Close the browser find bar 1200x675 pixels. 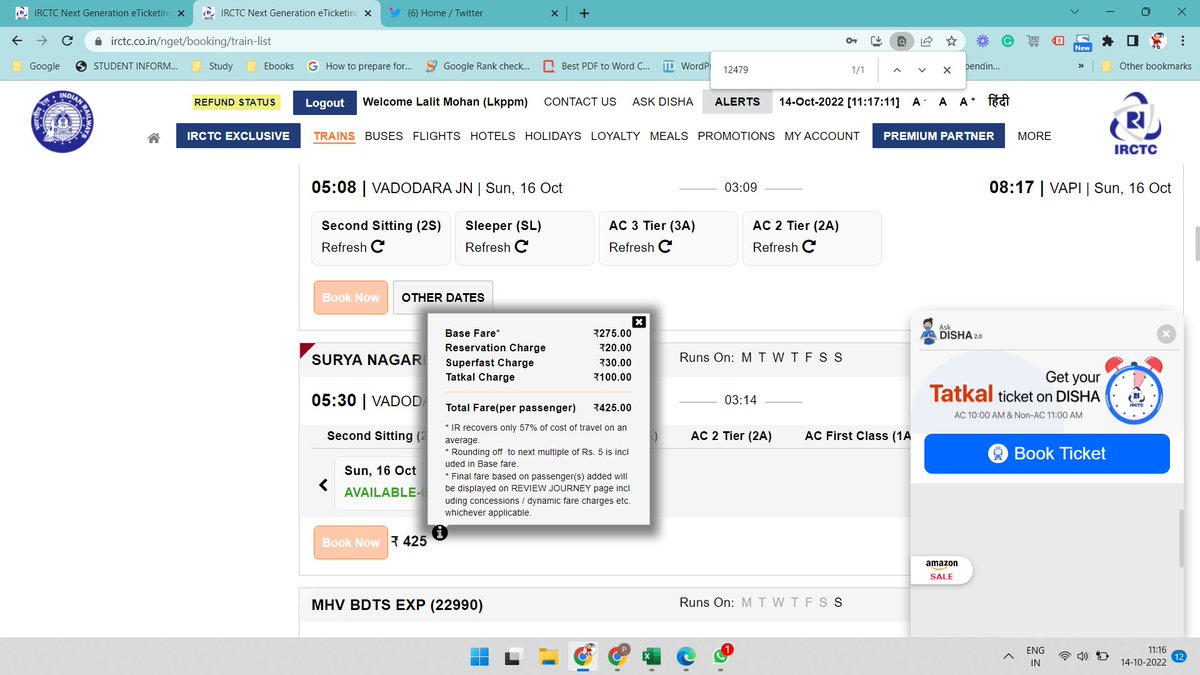947,70
